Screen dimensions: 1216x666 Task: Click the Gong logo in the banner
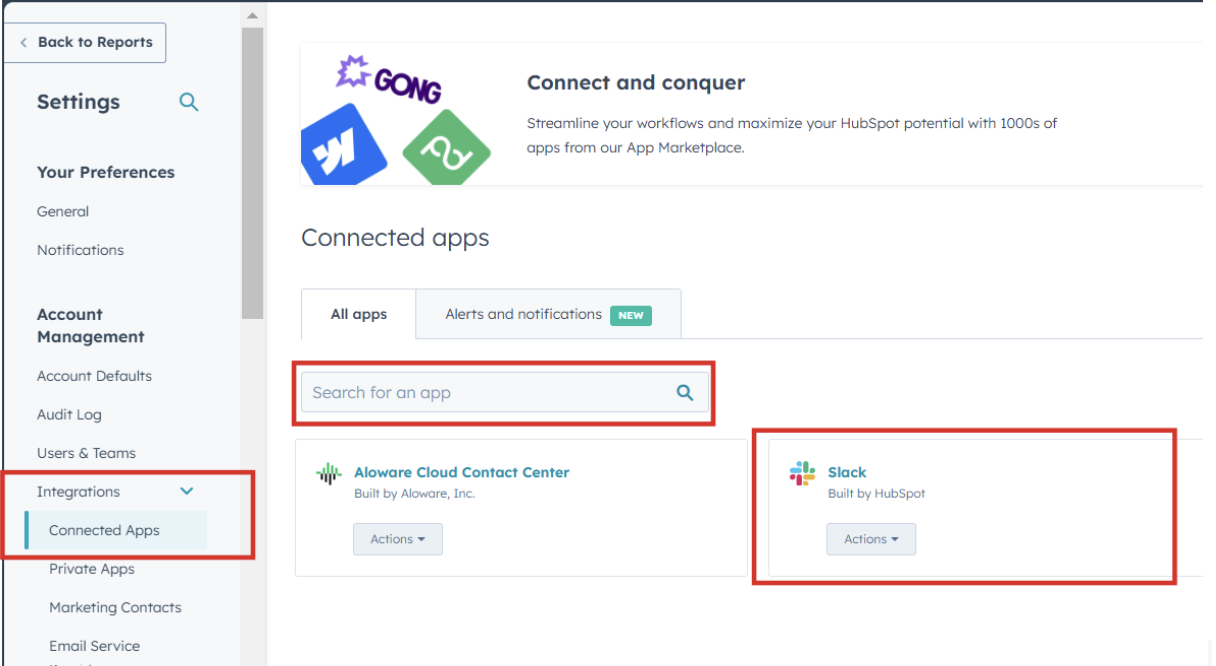click(x=390, y=79)
